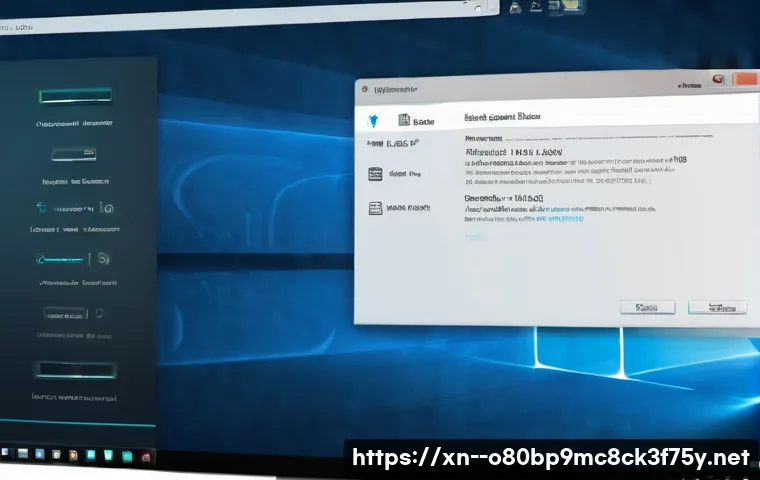The image size is (760, 480).
Task: Click the circular G icon in dark panel
Action: click(x=108, y=208)
